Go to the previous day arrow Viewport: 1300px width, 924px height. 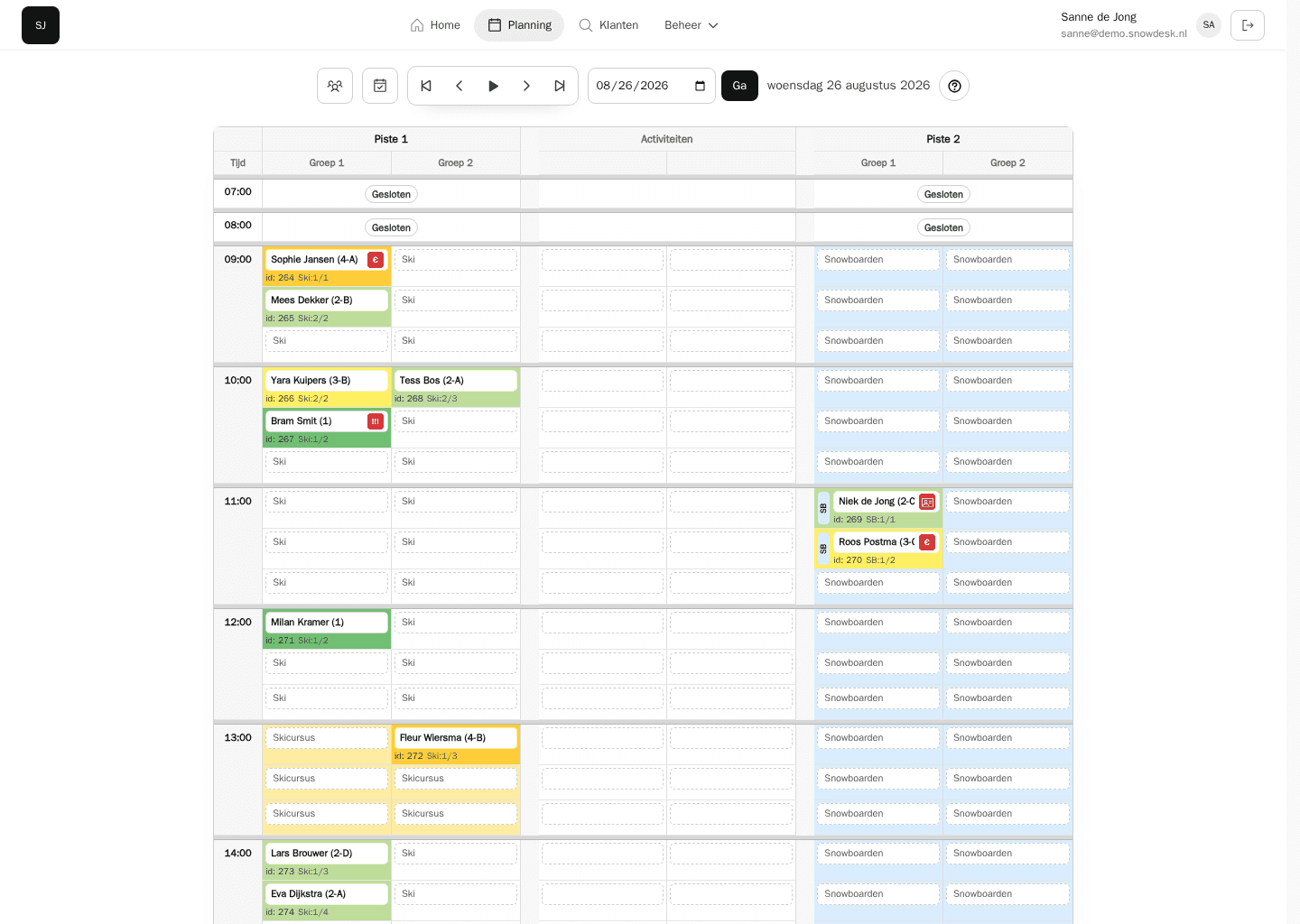tap(460, 86)
